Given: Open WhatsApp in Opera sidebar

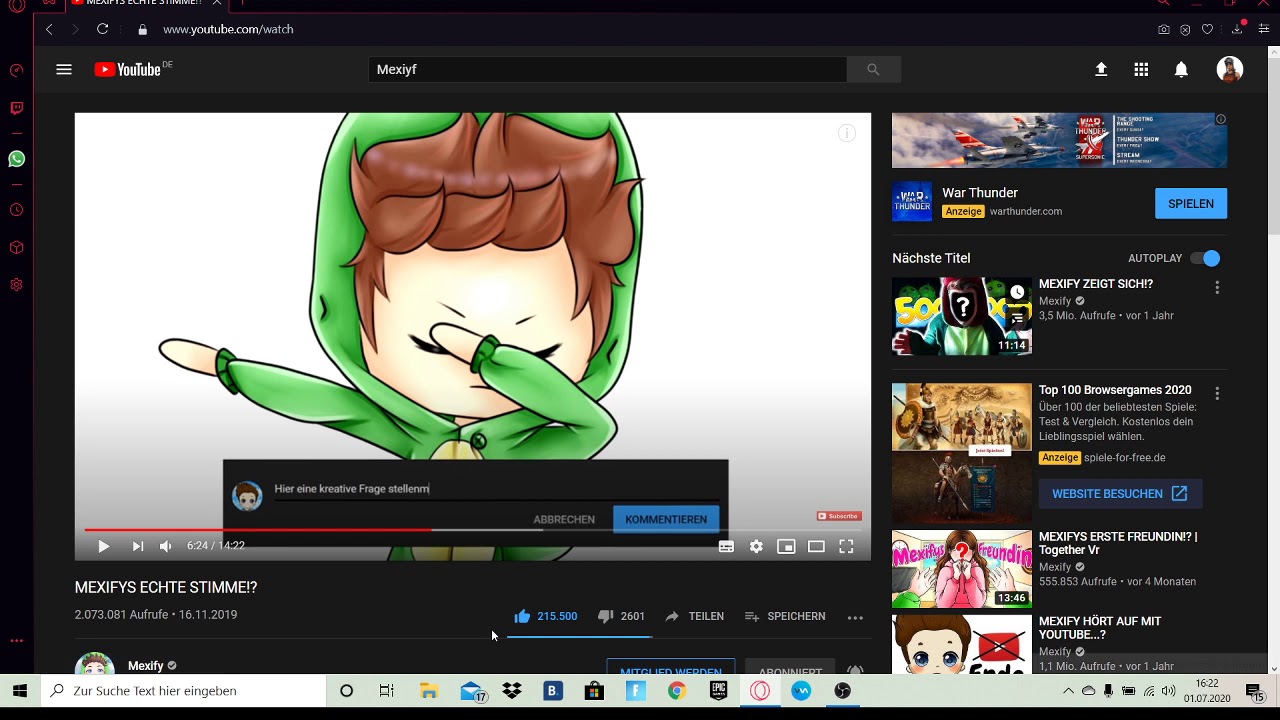Looking at the screenshot, I should pyautogui.click(x=16, y=159).
